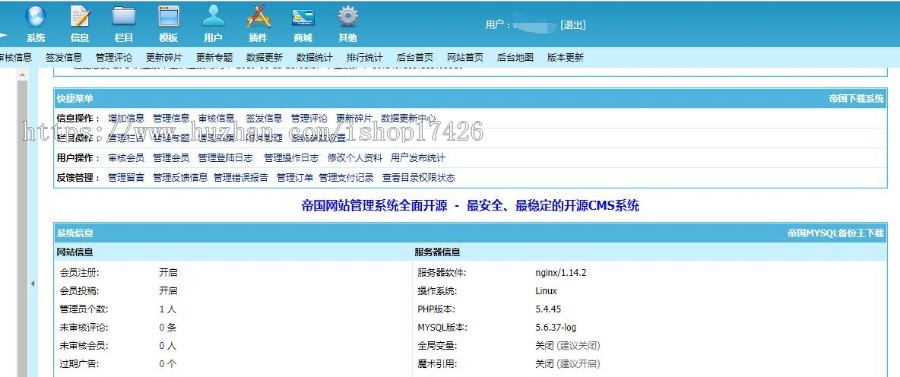Open 更新专题 in the top navigation bar
900x377 pixels.
tap(214, 57)
